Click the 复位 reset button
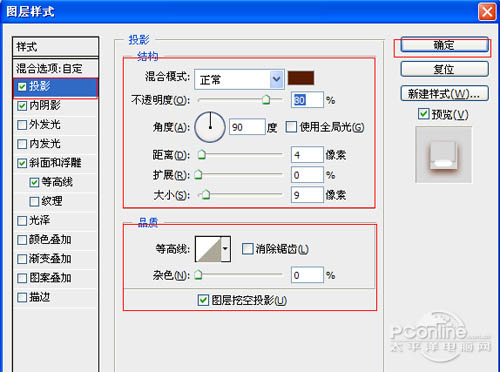Image resolution: width=500 pixels, height=372 pixels. 444,69
